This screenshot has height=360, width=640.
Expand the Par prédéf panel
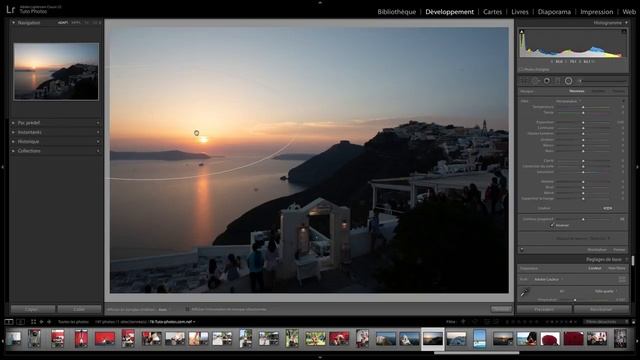[13, 122]
